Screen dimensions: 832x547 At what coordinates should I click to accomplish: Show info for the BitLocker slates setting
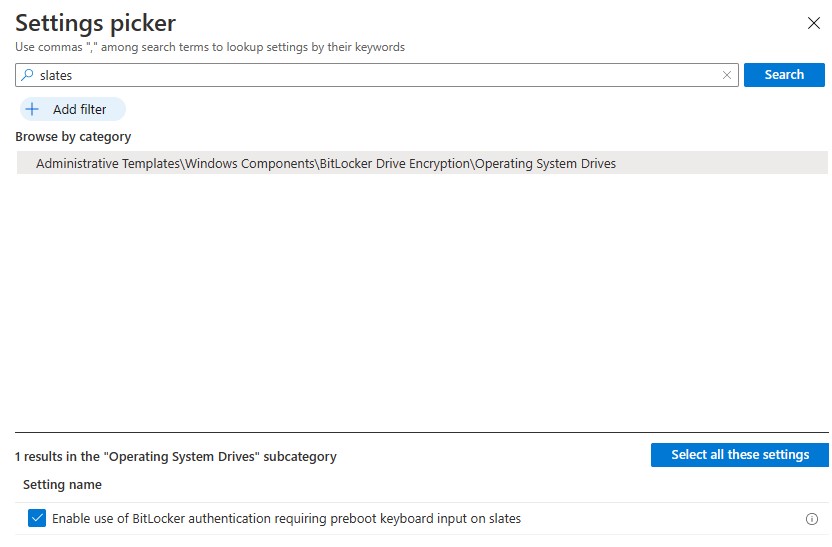811,519
